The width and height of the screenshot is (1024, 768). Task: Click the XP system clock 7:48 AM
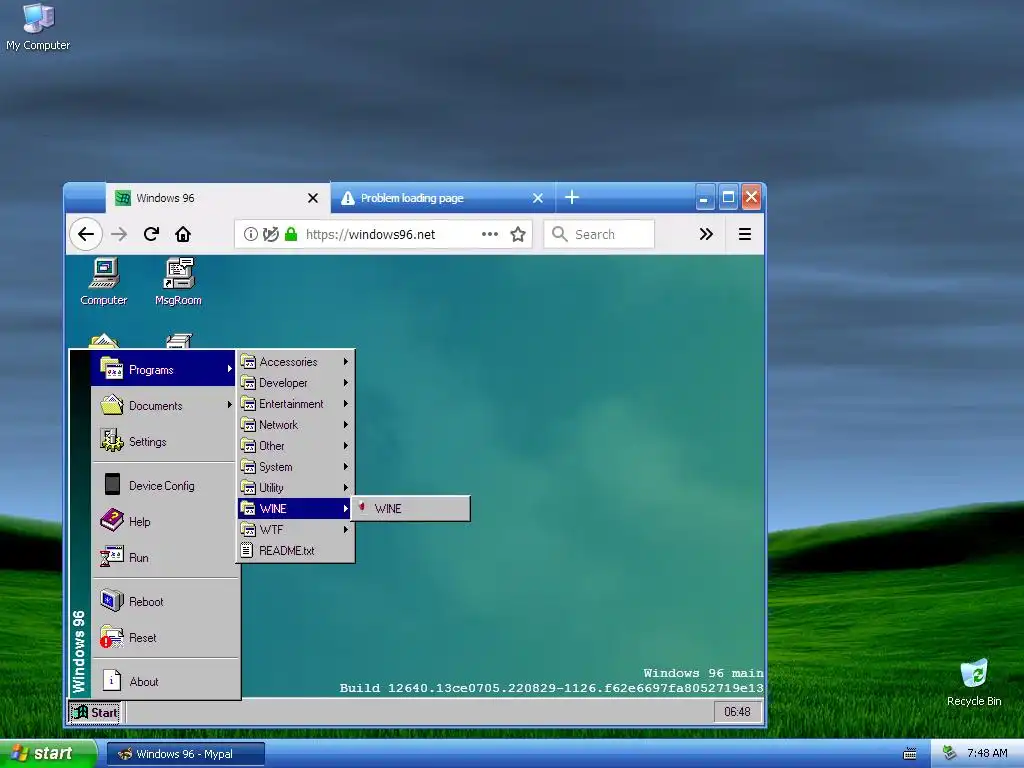coord(987,753)
